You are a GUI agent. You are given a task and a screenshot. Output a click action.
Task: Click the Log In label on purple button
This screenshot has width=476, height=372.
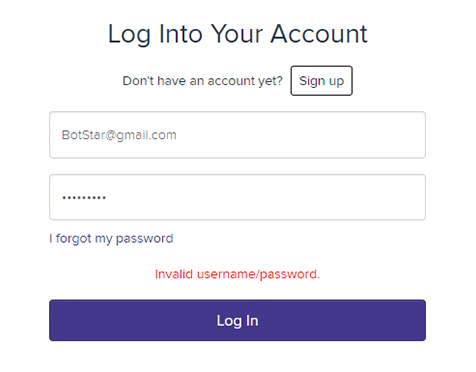click(x=237, y=321)
